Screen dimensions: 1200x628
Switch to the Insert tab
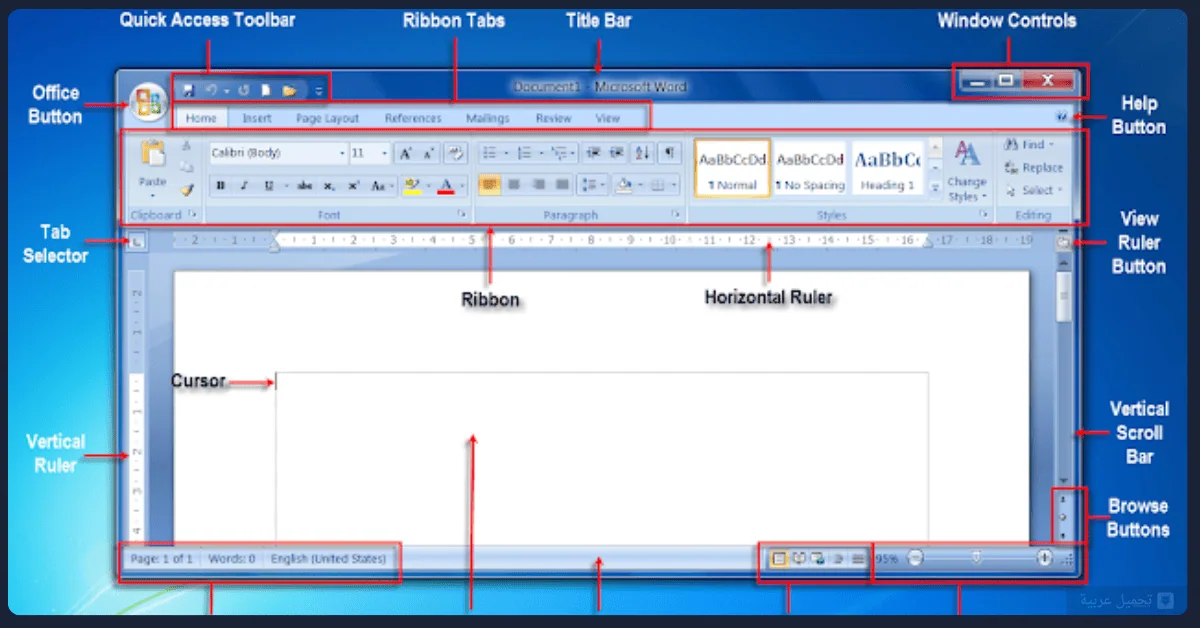(257, 118)
